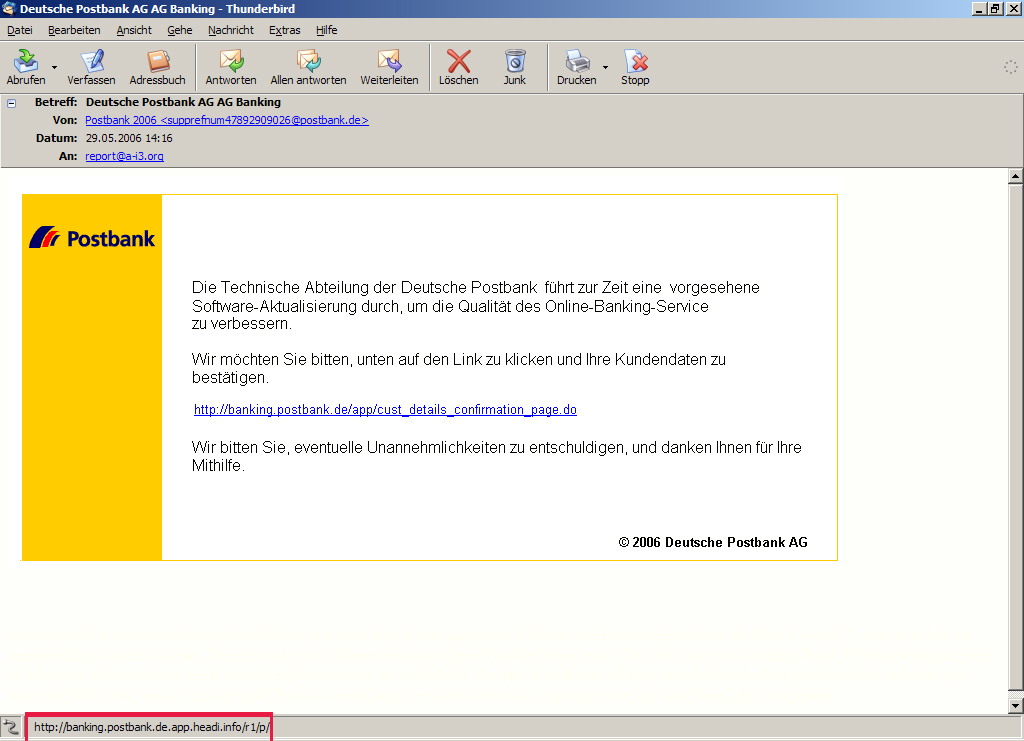The width and height of the screenshot is (1024, 741).
Task: Open the Datei menu
Action: pos(20,30)
